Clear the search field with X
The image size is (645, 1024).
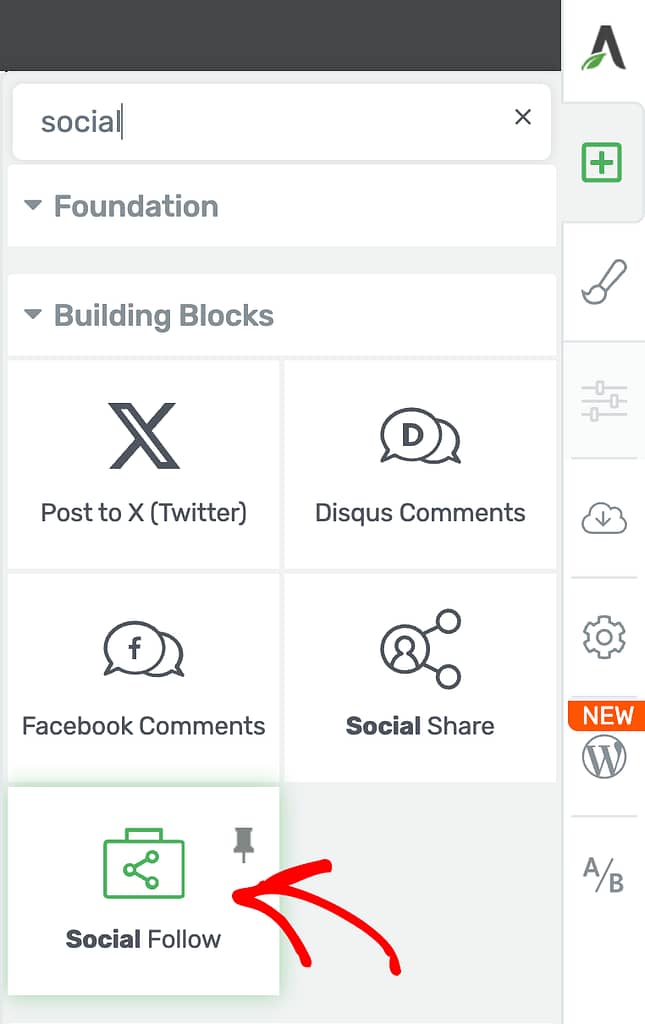(x=522, y=117)
